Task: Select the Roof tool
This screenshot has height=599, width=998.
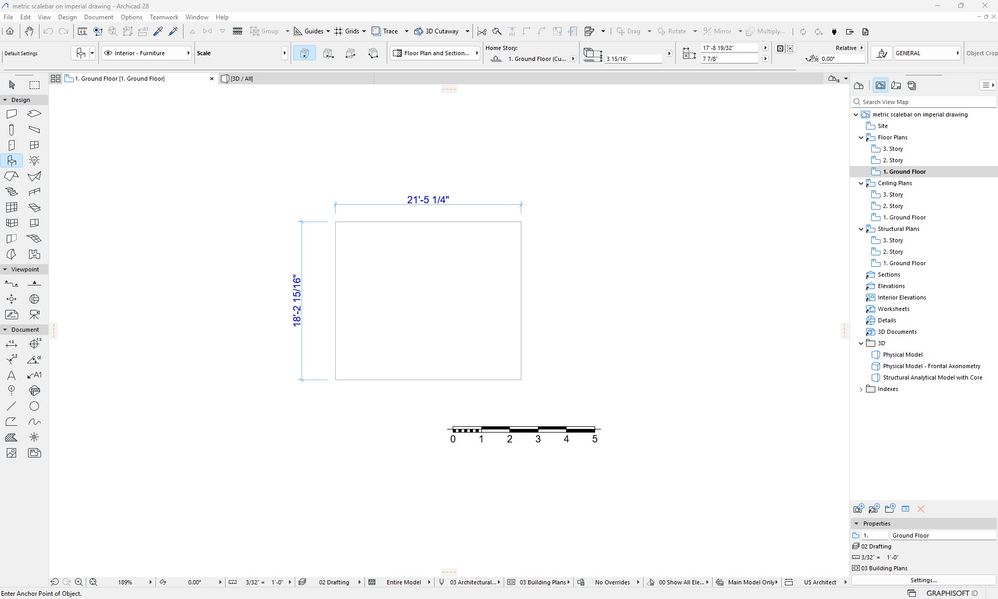Action: [11, 176]
